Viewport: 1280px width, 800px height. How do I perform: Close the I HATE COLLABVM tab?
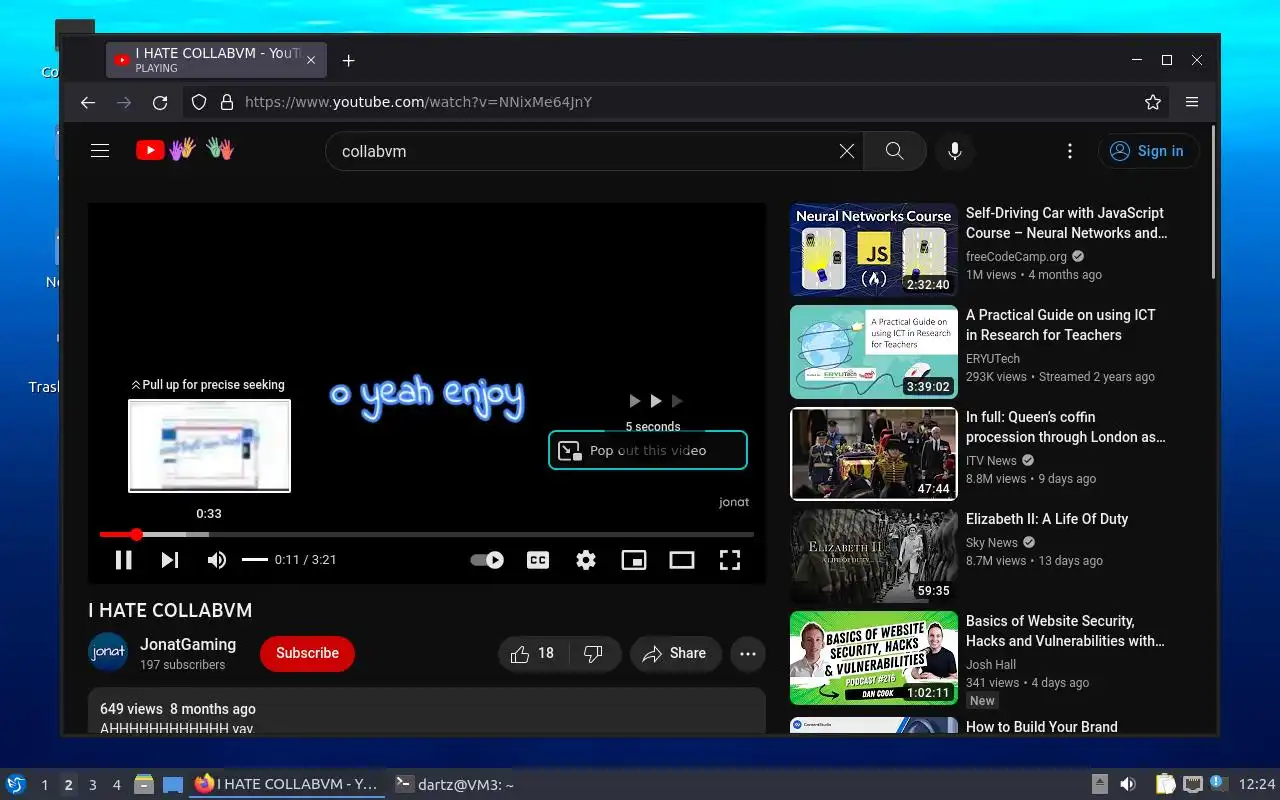pyautogui.click(x=311, y=60)
